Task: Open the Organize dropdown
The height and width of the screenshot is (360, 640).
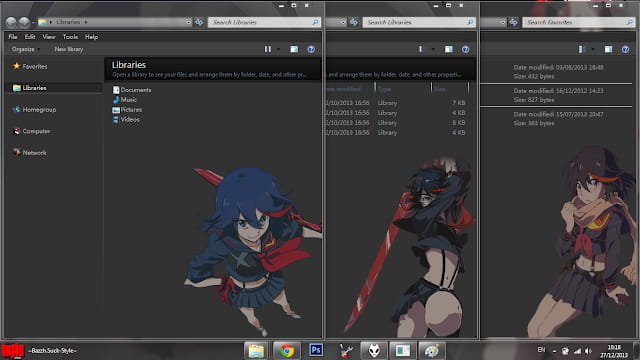Action: click(x=26, y=49)
